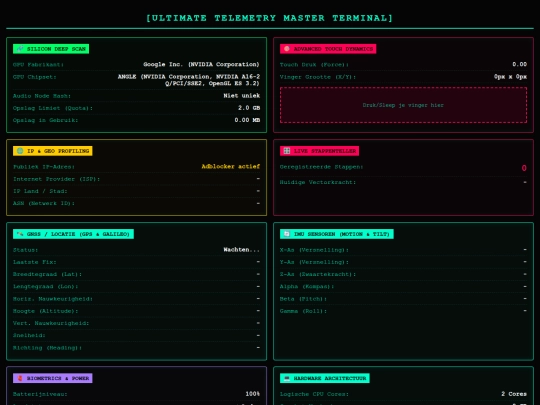Select the ANGLE NVIDIA chipset value text
This screenshot has width=540, height=405.
click(x=189, y=80)
